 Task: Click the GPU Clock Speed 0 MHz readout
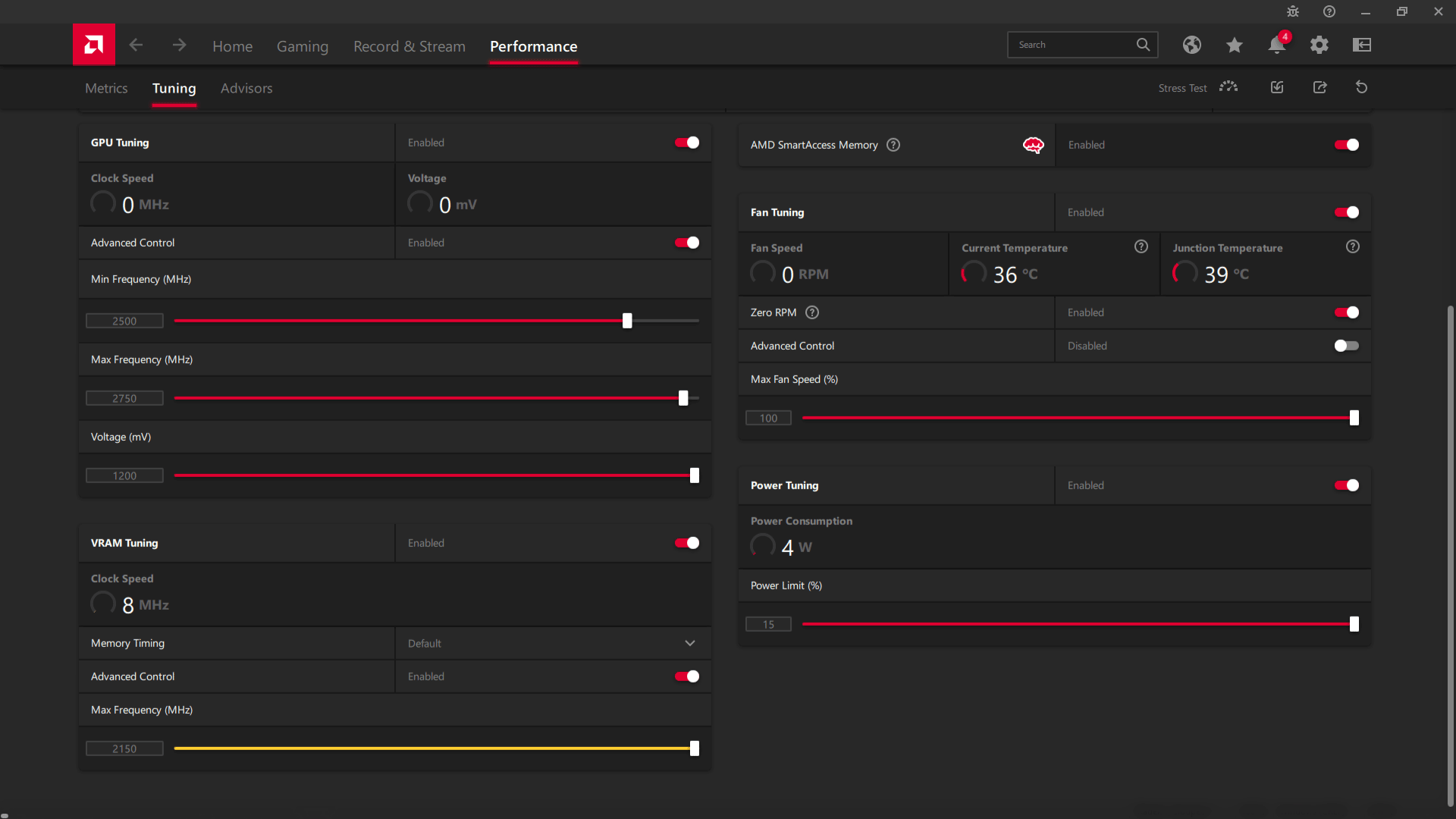[x=130, y=204]
